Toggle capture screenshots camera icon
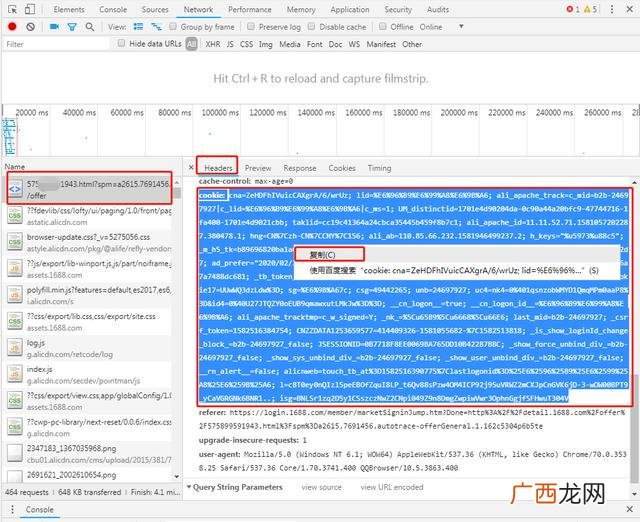Screen dimensions: 640x522 (54, 27)
